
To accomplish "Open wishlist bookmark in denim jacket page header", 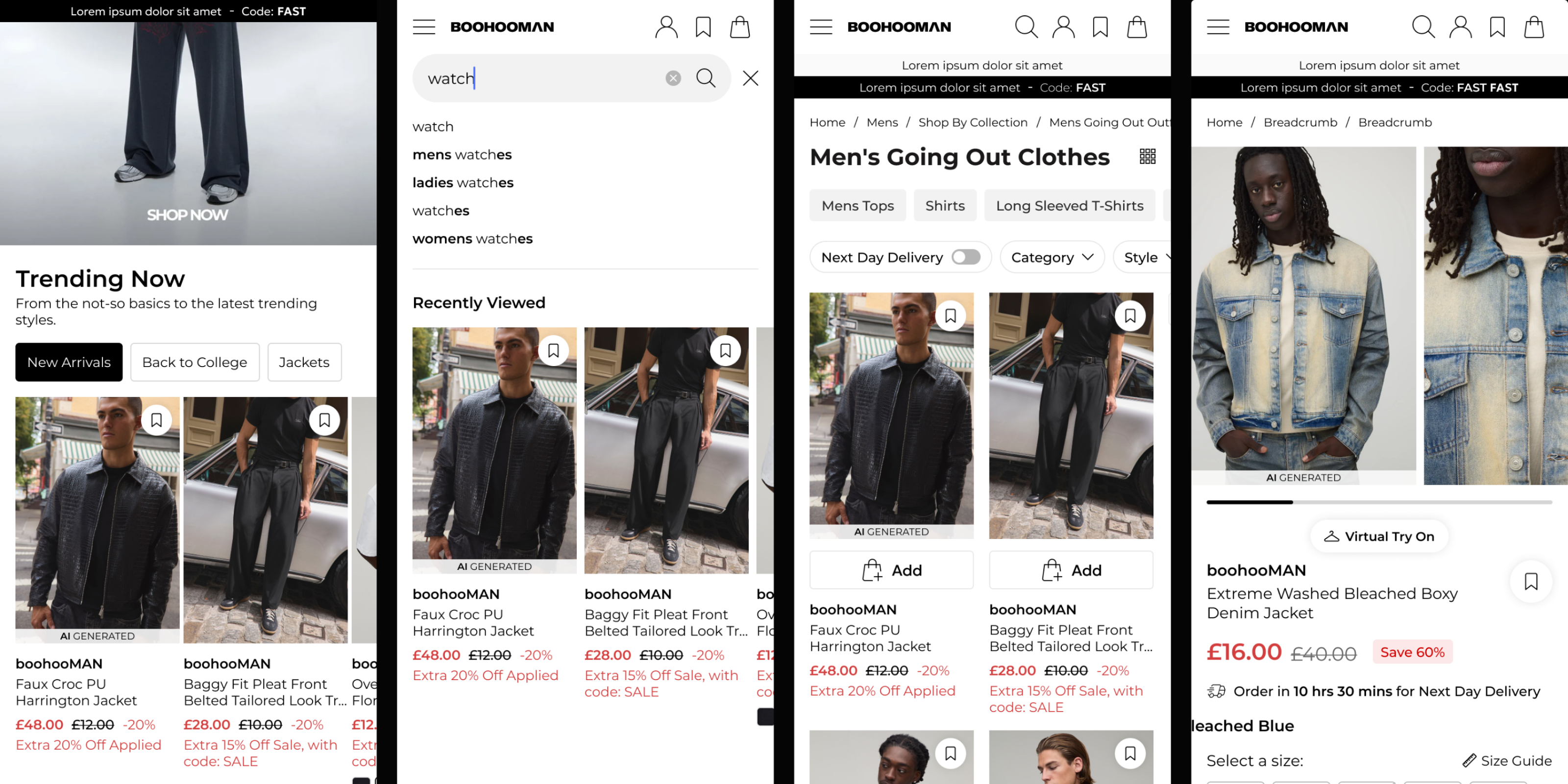I will 1497,27.
